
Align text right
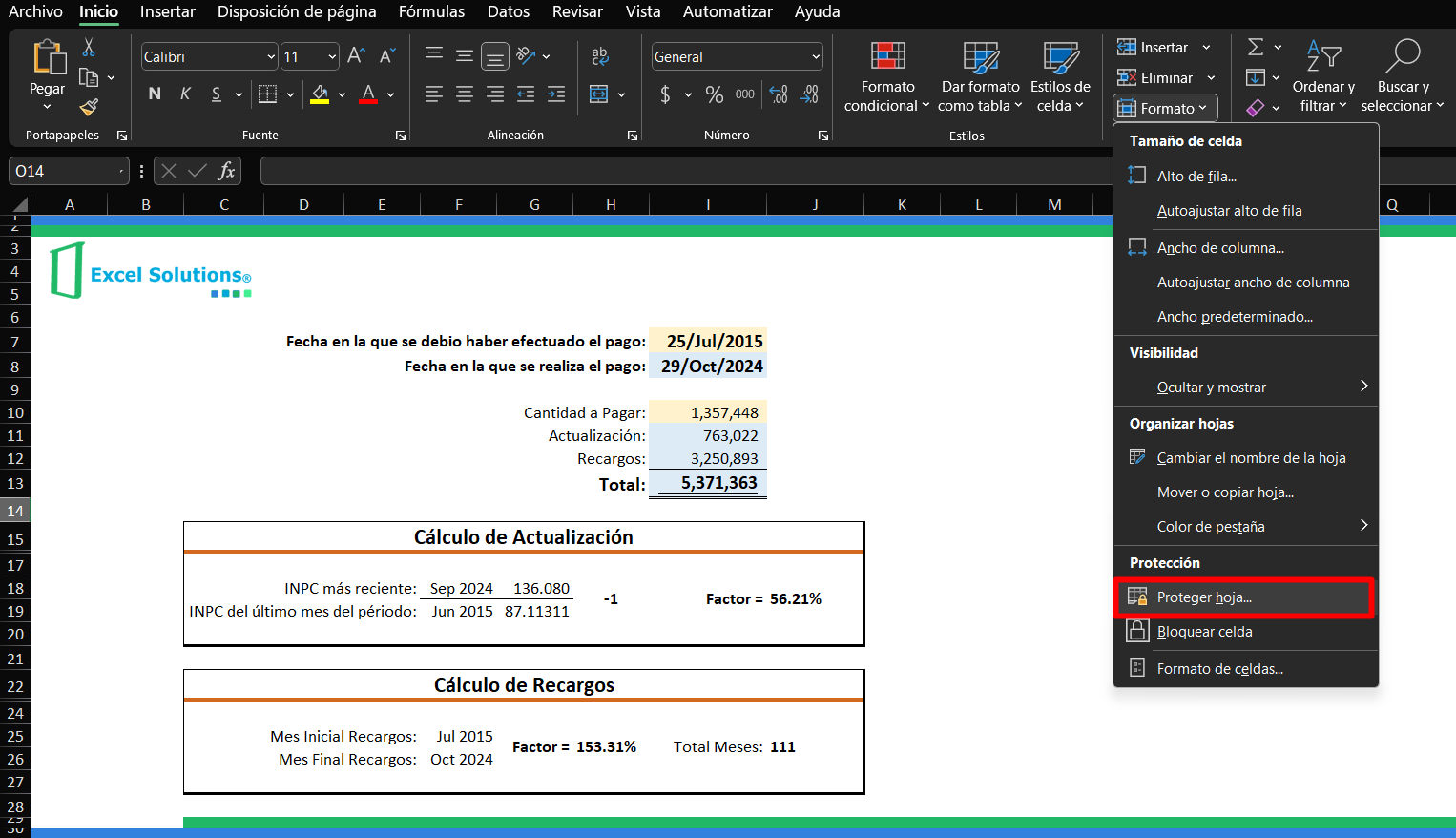coord(495,94)
